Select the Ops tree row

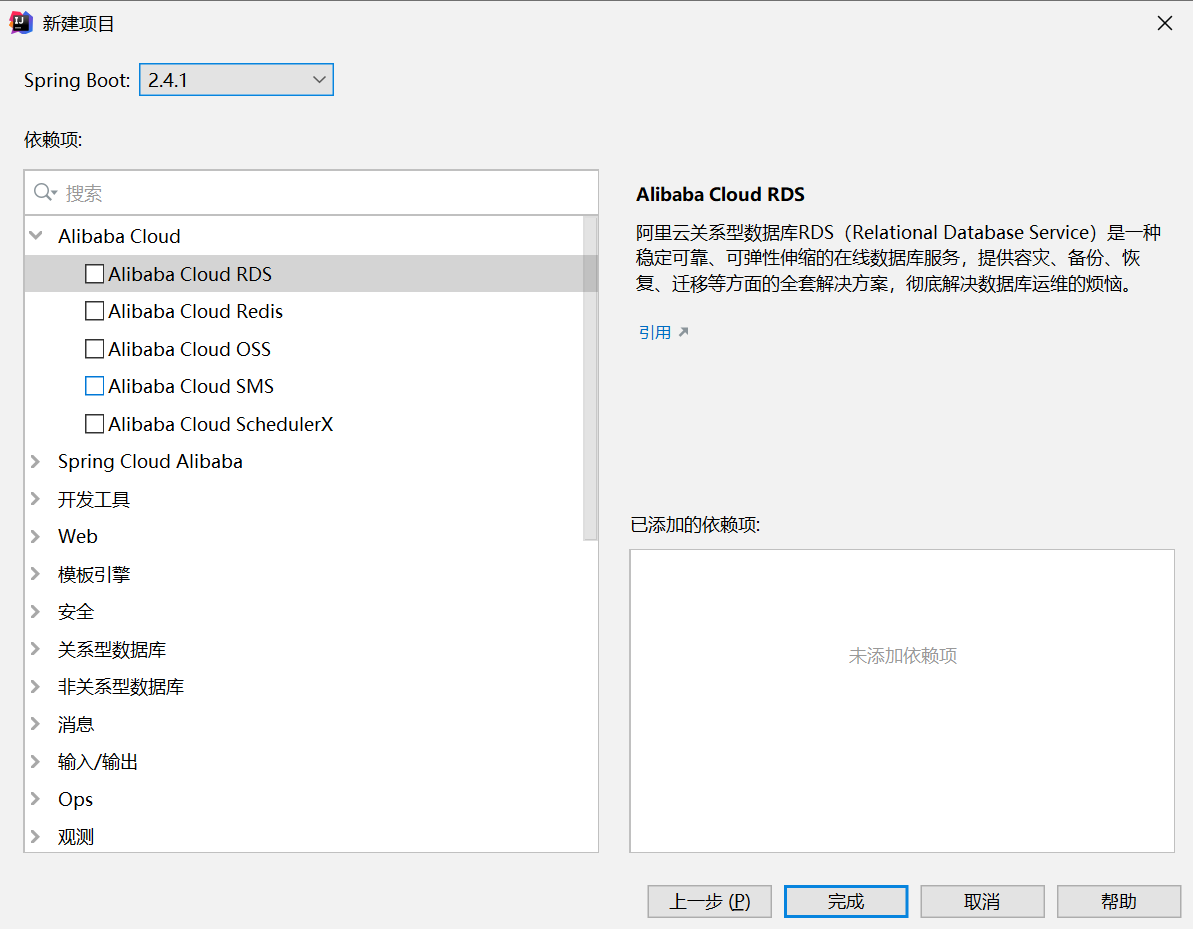[311, 799]
